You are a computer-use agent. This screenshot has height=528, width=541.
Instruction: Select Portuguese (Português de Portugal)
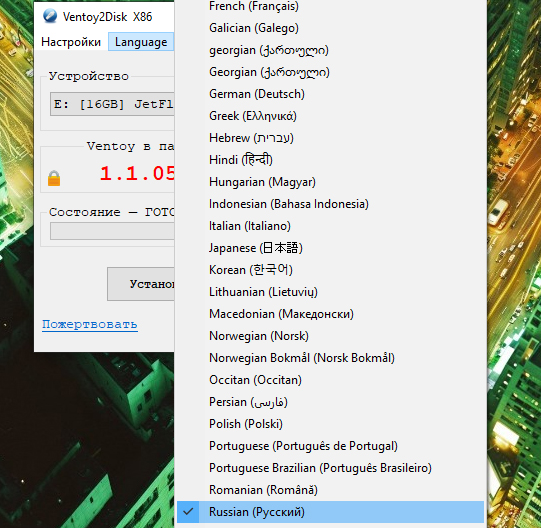click(x=330, y=446)
